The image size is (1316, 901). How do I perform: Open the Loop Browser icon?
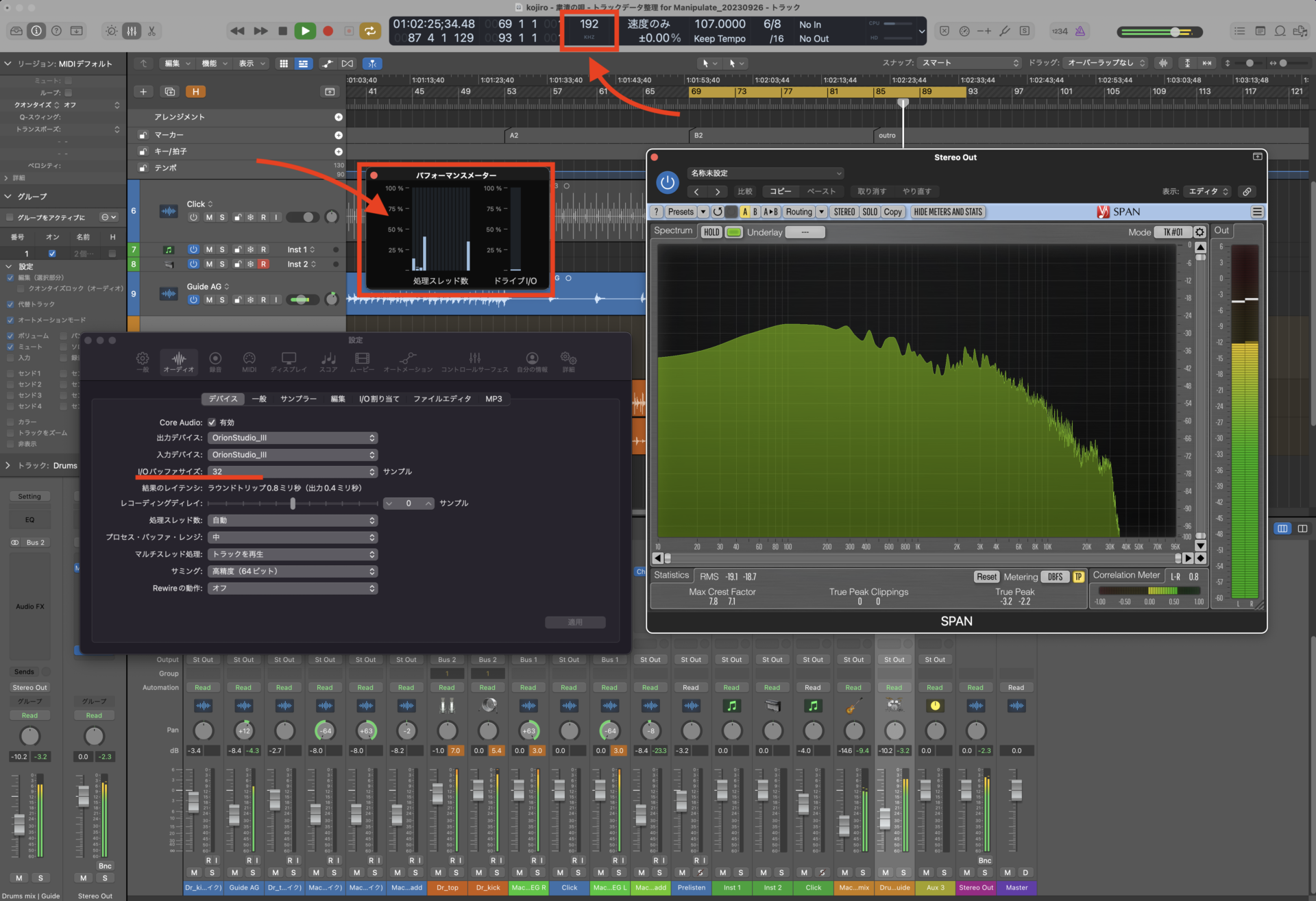[1280, 31]
